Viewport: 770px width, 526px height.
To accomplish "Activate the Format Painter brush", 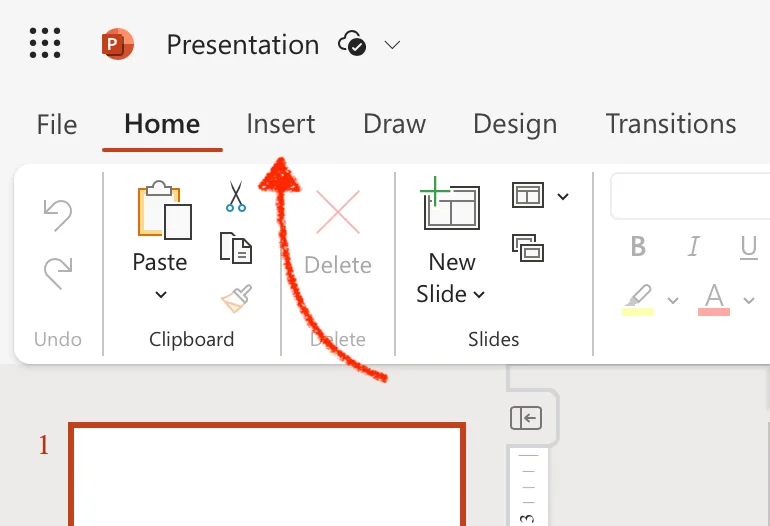I will pyautogui.click(x=236, y=298).
